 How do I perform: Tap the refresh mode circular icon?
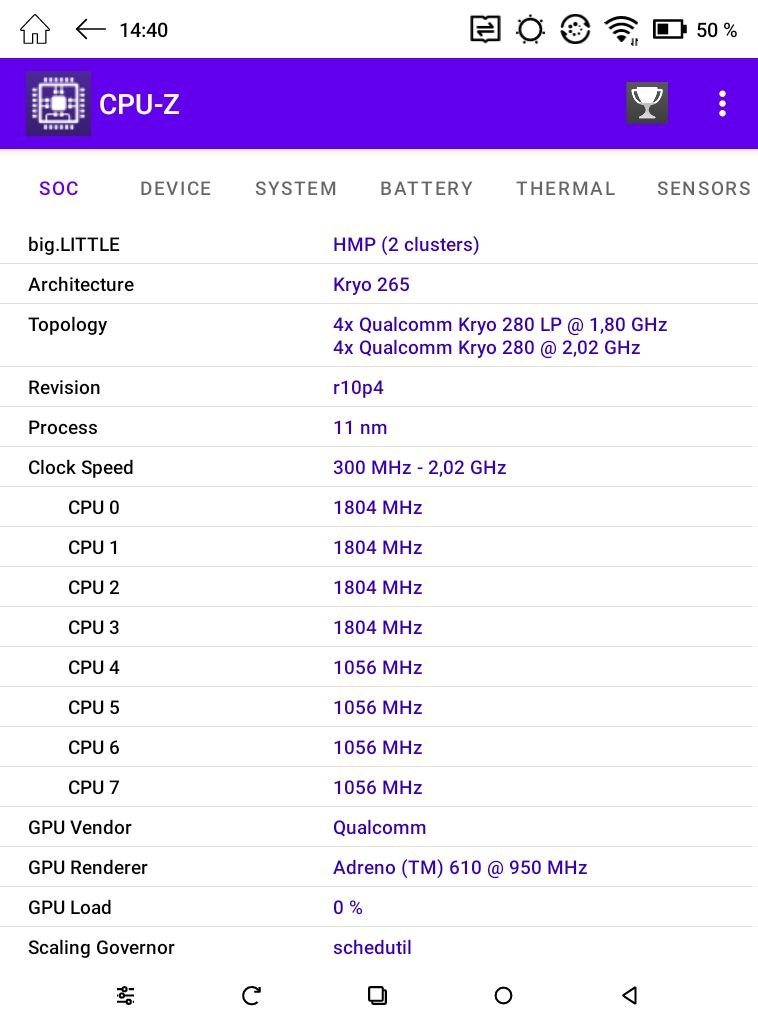[x=575, y=29]
